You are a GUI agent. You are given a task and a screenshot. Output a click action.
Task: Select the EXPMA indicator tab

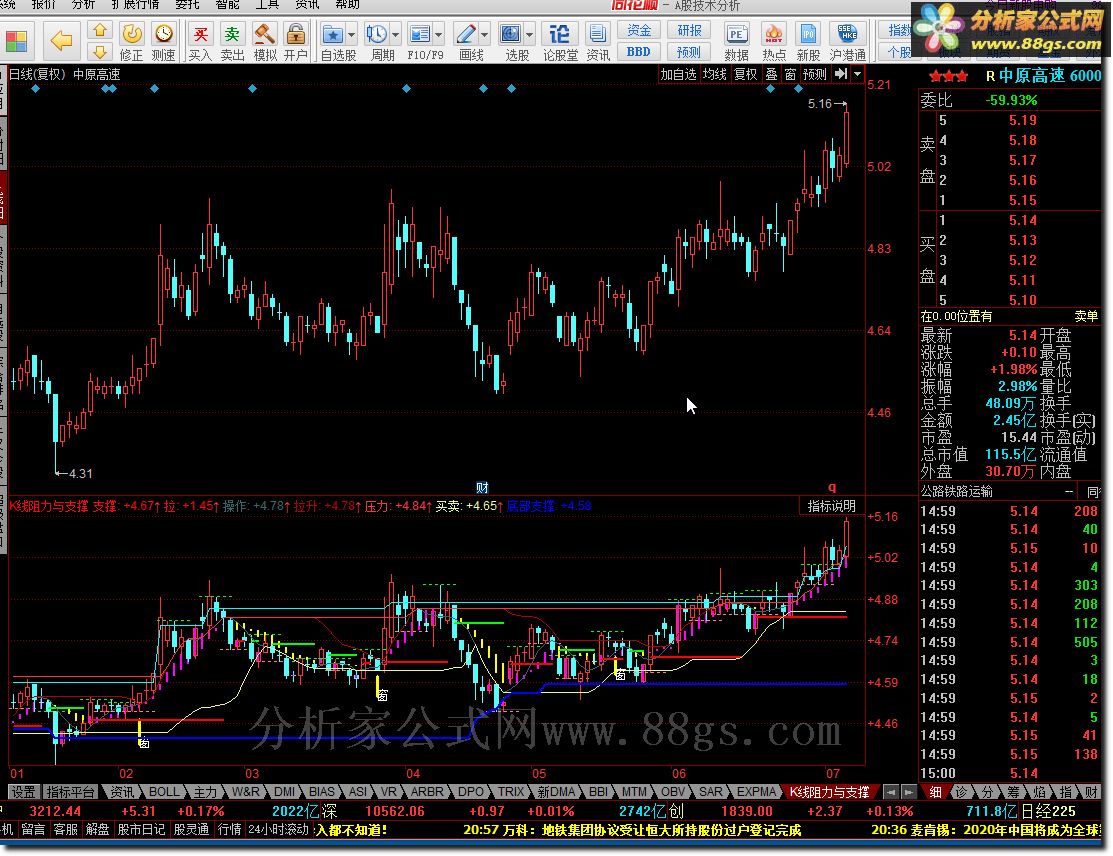pyautogui.click(x=756, y=791)
